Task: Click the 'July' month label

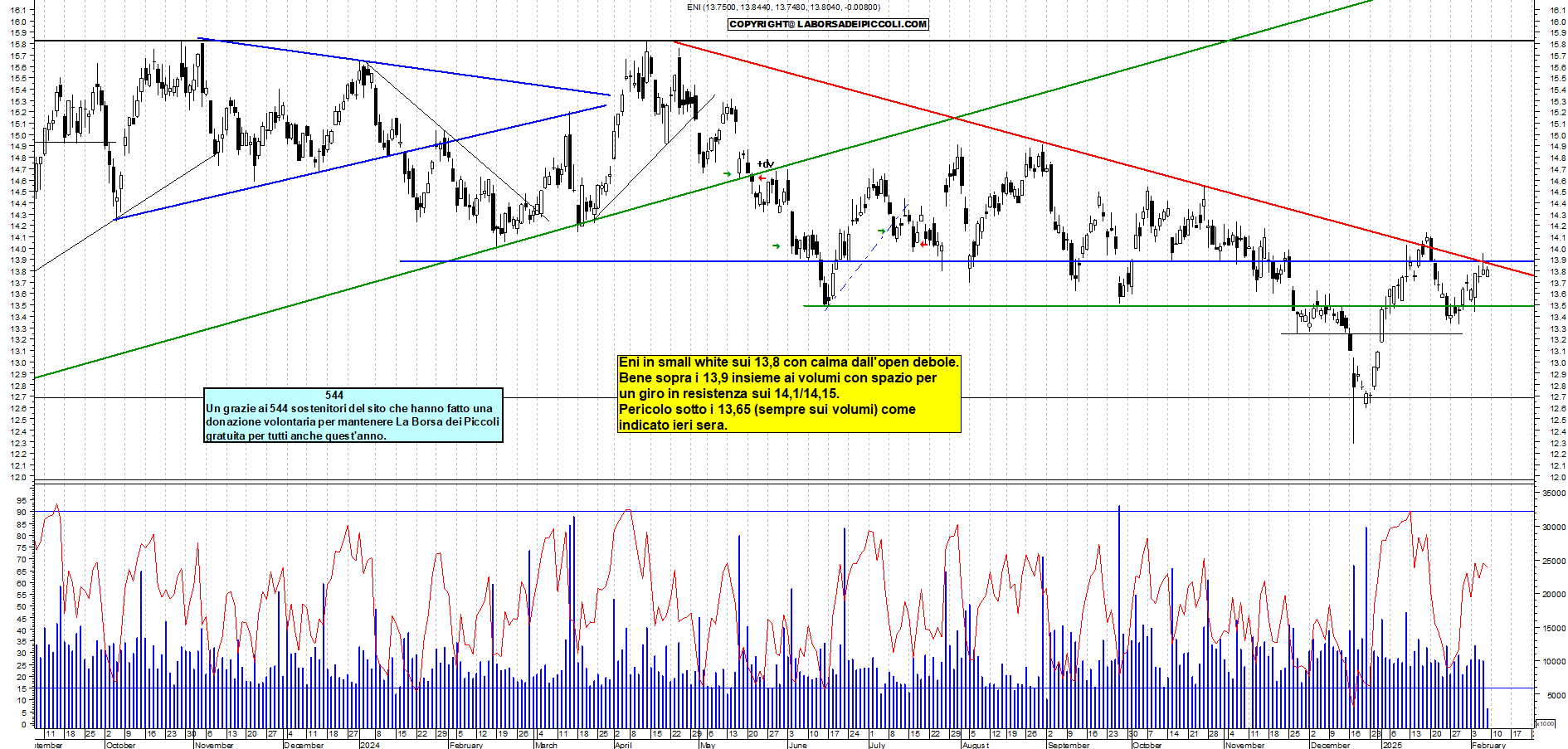Action: coord(877,745)
